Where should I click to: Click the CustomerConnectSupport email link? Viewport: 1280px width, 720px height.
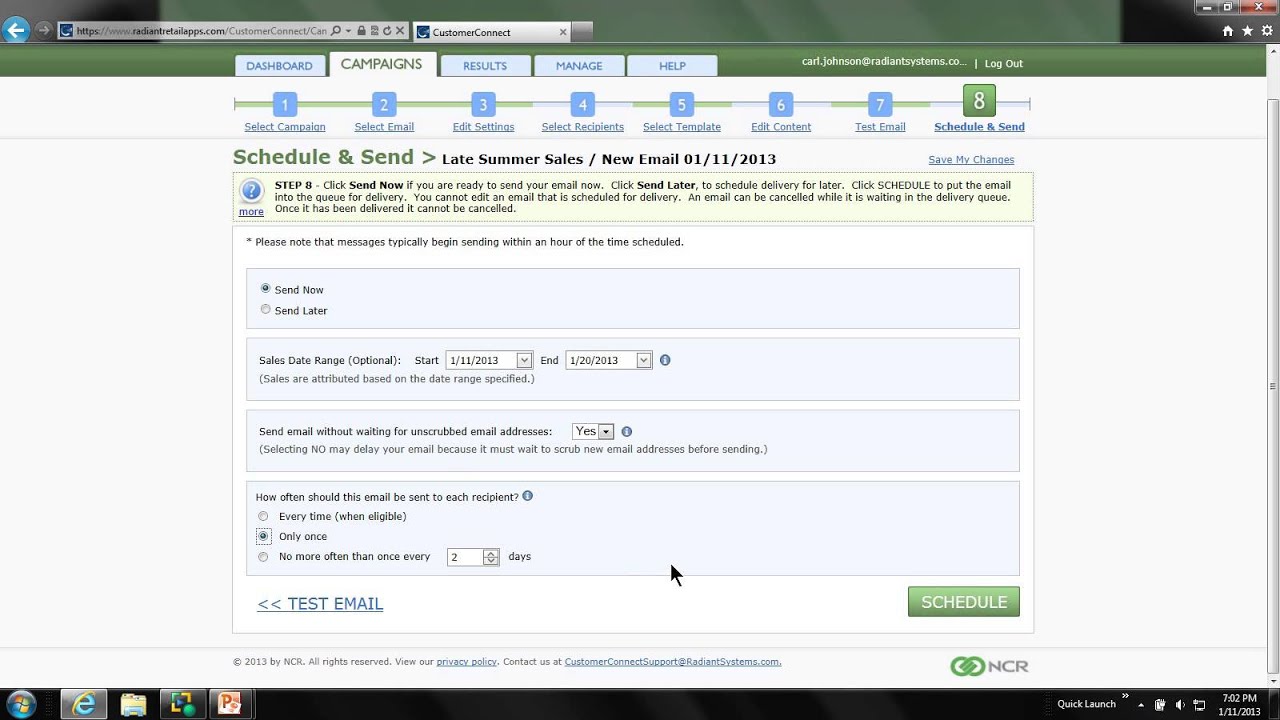coord(673,662)
